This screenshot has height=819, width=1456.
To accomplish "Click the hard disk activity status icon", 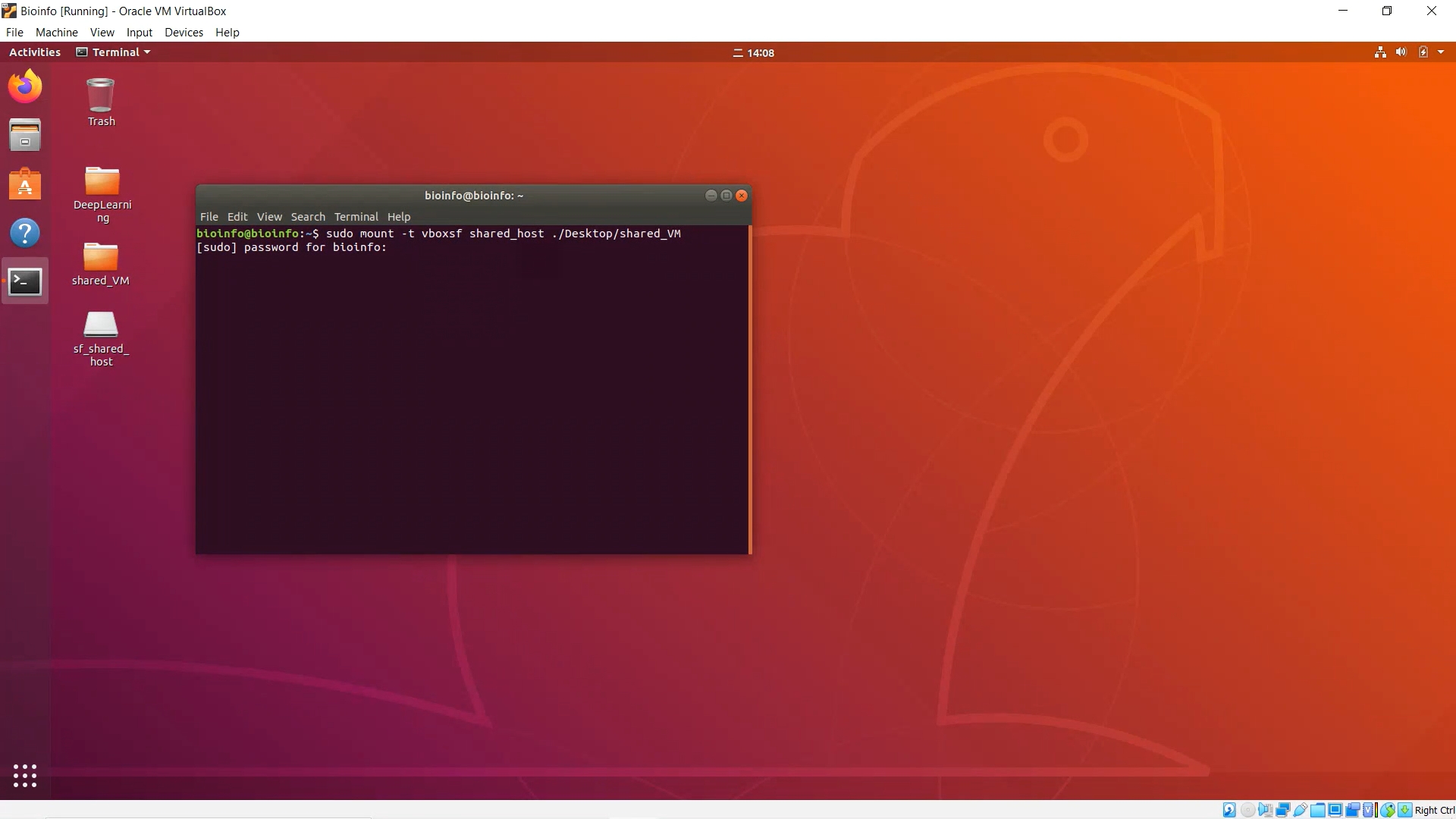I will click(x=1229, y=810).
